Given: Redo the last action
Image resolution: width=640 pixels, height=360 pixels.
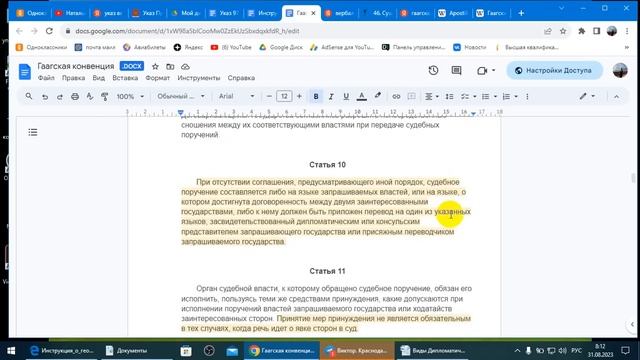Looking at the screenshot, I should (60, 97).
